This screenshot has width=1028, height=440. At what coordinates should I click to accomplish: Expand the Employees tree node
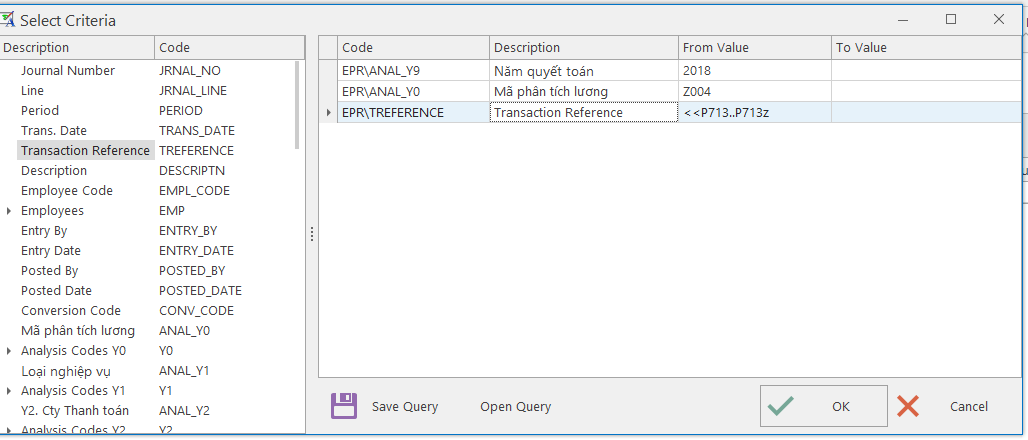coord(10,211)
